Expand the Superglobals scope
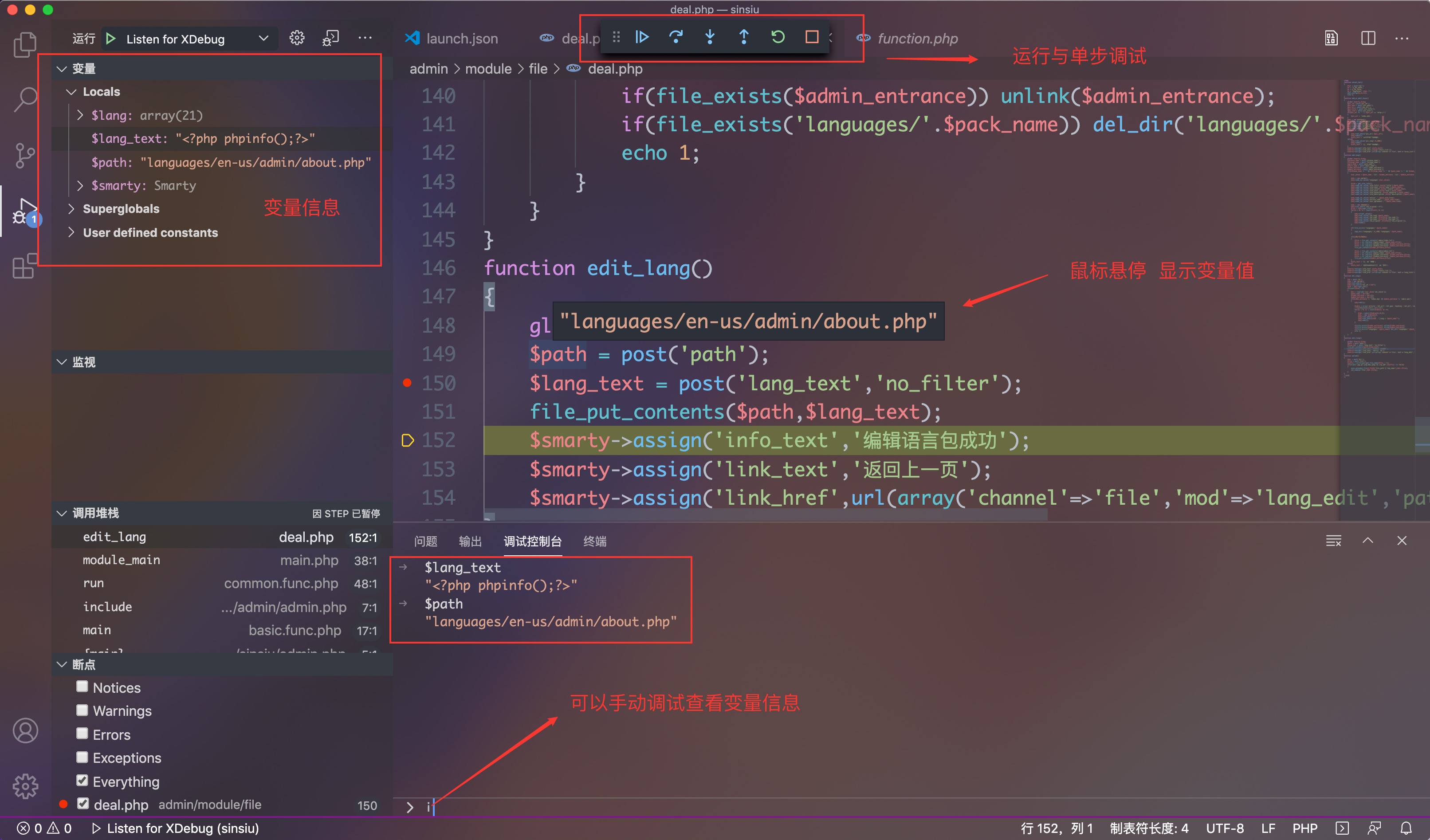Screen dimensions: 1430x840 point(71,209)
